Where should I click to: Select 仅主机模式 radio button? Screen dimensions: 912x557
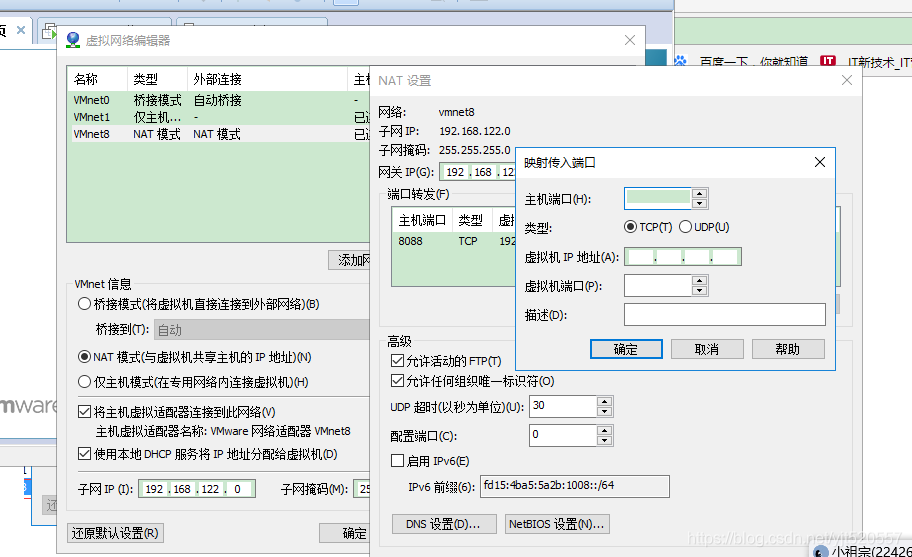click(x=84, y=381)
